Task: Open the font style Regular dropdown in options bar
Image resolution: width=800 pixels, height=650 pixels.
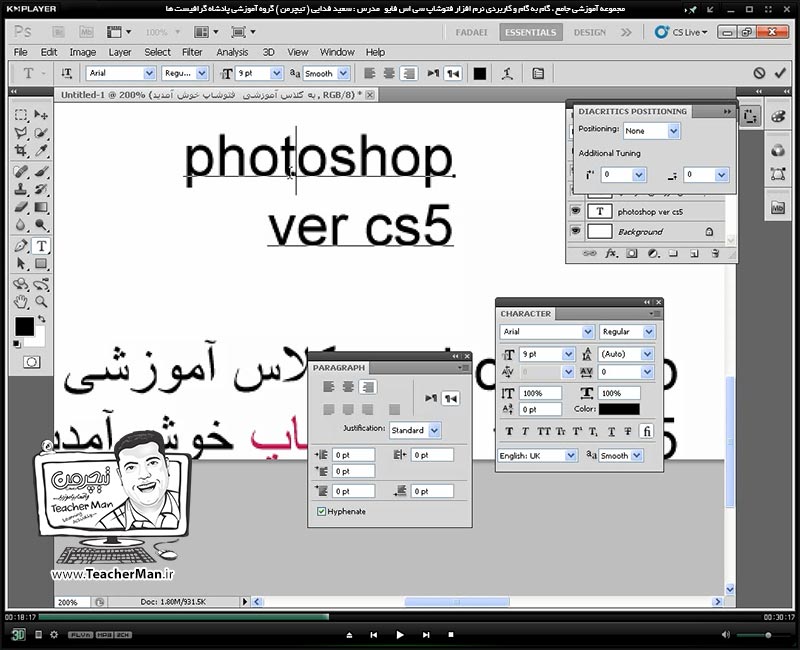Action: pos(202,73)
